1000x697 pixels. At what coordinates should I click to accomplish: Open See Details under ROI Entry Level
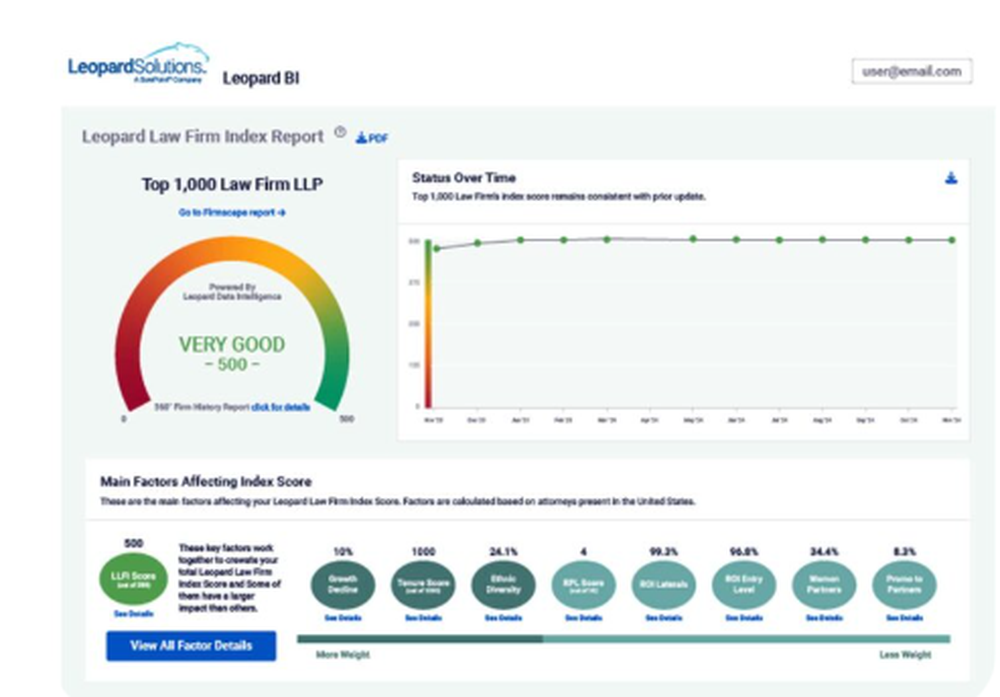(744, 618)
